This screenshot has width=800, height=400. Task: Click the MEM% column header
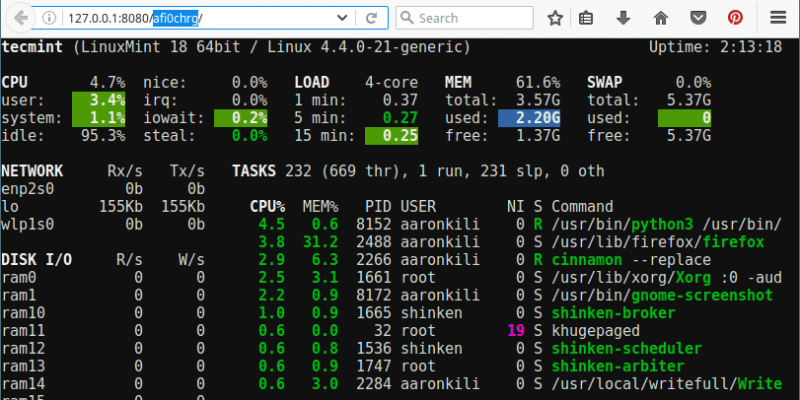[x=320, y=207]
